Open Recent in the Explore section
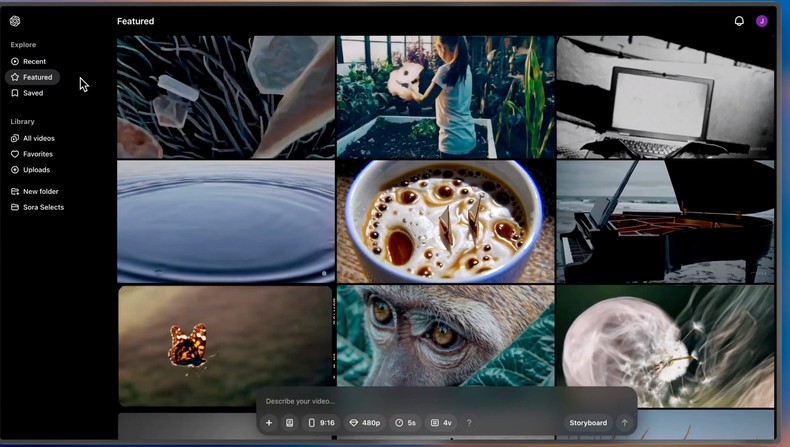Viewport: 790px width, 447px height. click(34, 62)
